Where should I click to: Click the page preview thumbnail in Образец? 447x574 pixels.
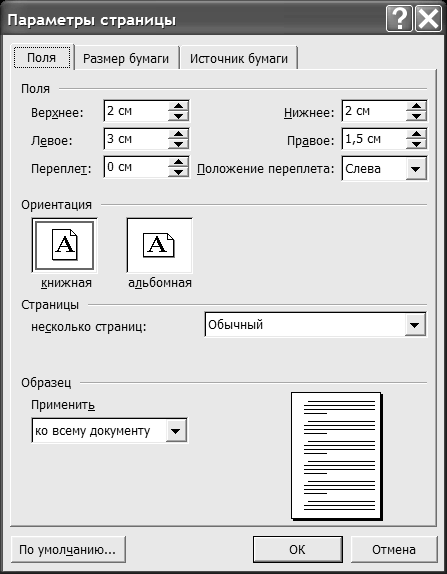[336, 456]
